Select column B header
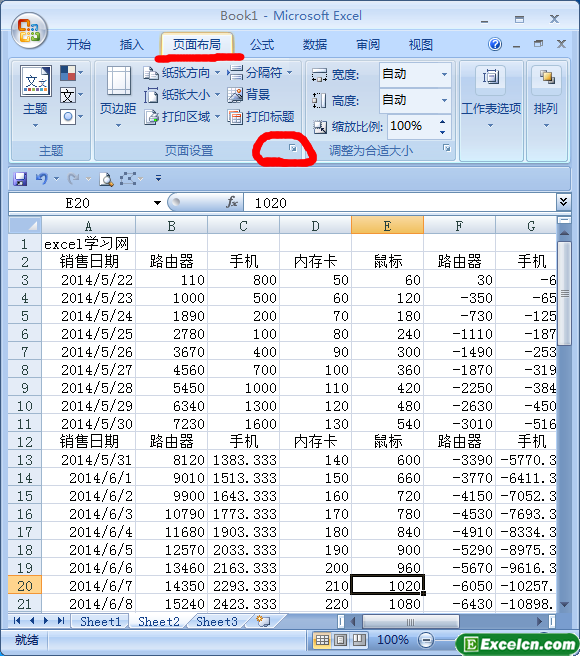Viewport: 580px width, 656px height. [x=171, y=226]
